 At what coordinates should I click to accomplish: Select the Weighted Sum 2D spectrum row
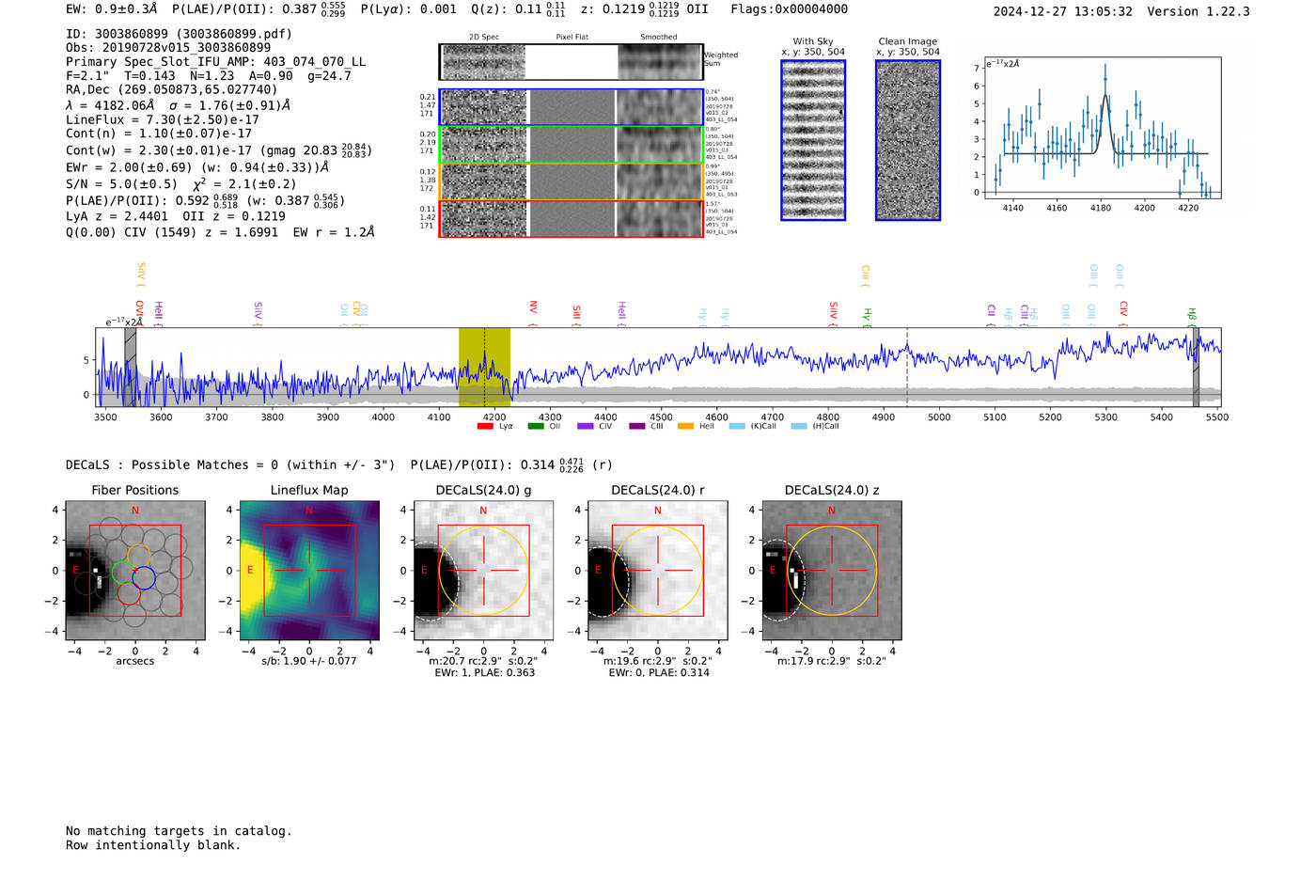tap(572, 62)
